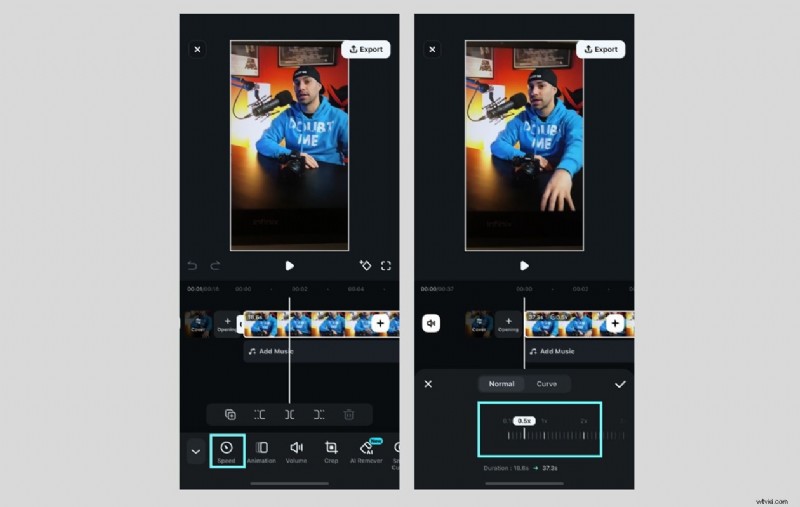Open the AI Remover tool

pyautogui.click(x=366, y=449)
